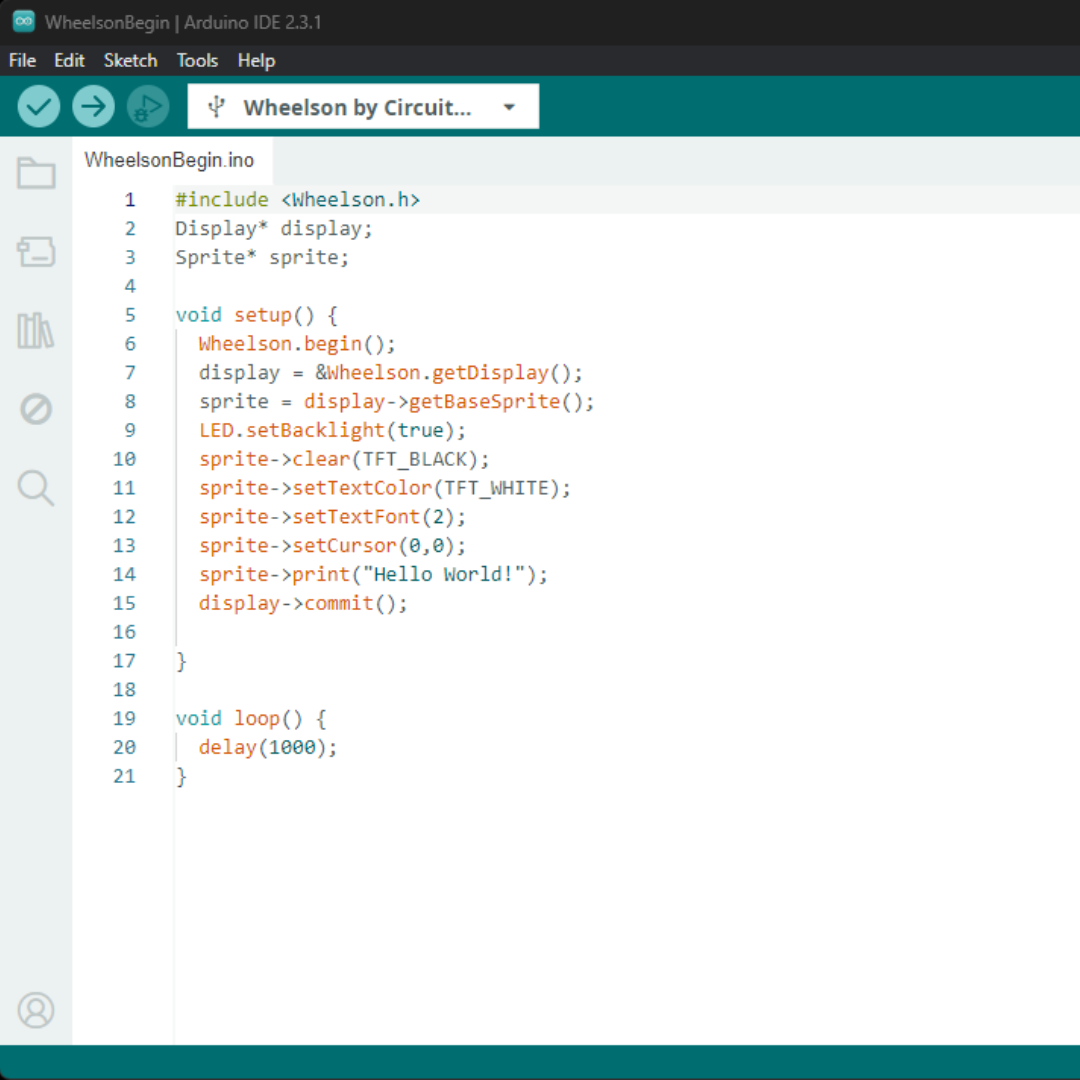
Task: Open the Sketch menu
Action: [130, 61]
